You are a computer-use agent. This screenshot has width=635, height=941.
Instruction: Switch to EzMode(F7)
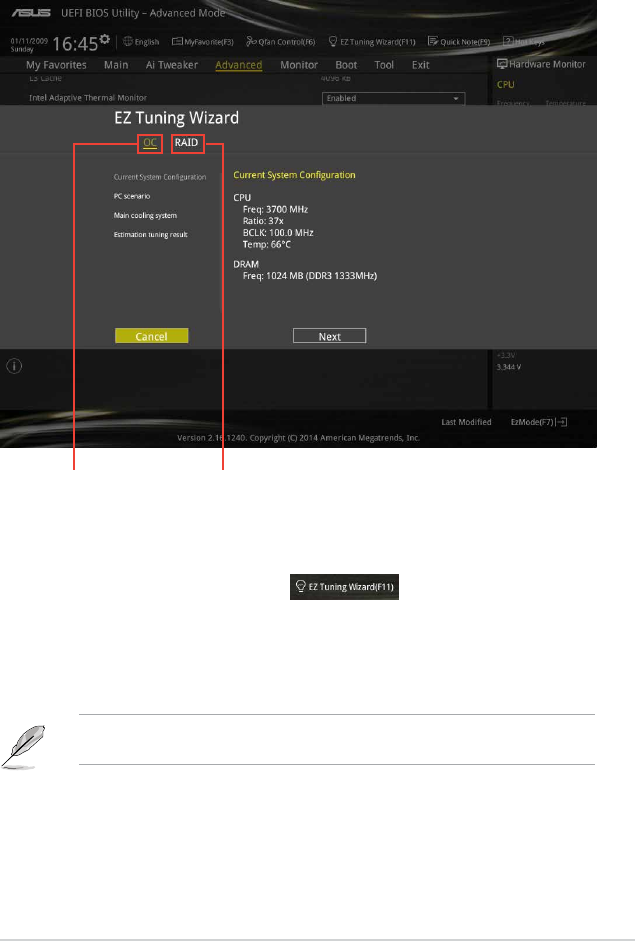coord(538,422)
